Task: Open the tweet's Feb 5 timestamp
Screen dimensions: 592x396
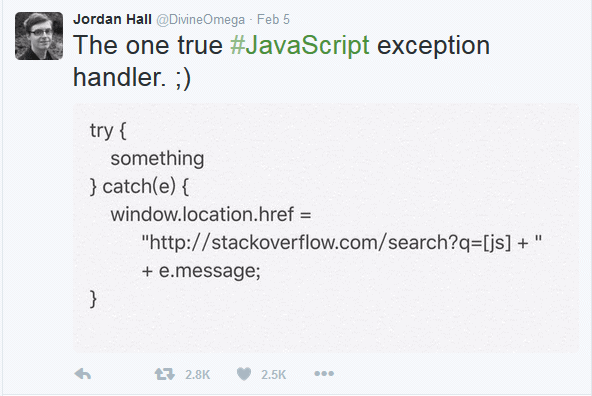Action: [273, 19]
